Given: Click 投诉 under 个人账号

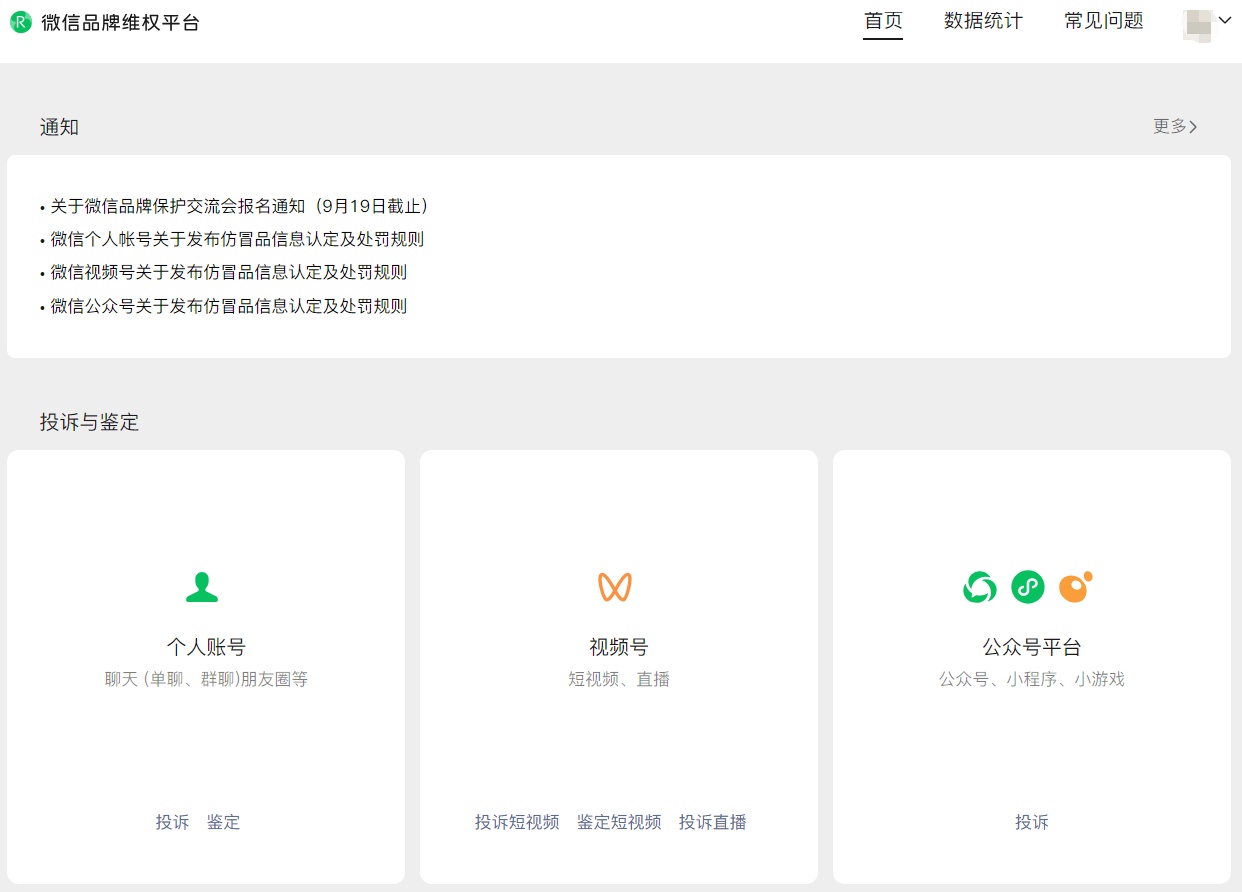Looking at the screenshot, I should point(172,822).
